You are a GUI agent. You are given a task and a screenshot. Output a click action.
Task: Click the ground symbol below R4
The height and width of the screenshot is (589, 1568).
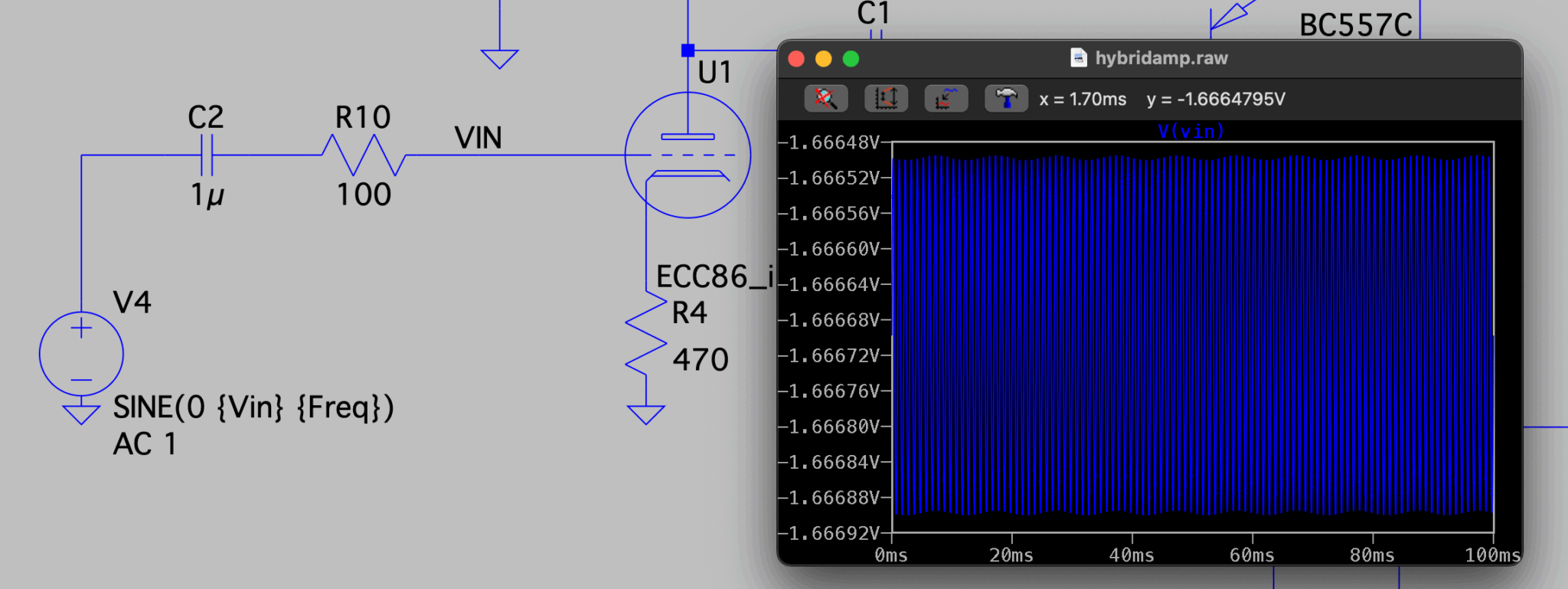point(646,414)
